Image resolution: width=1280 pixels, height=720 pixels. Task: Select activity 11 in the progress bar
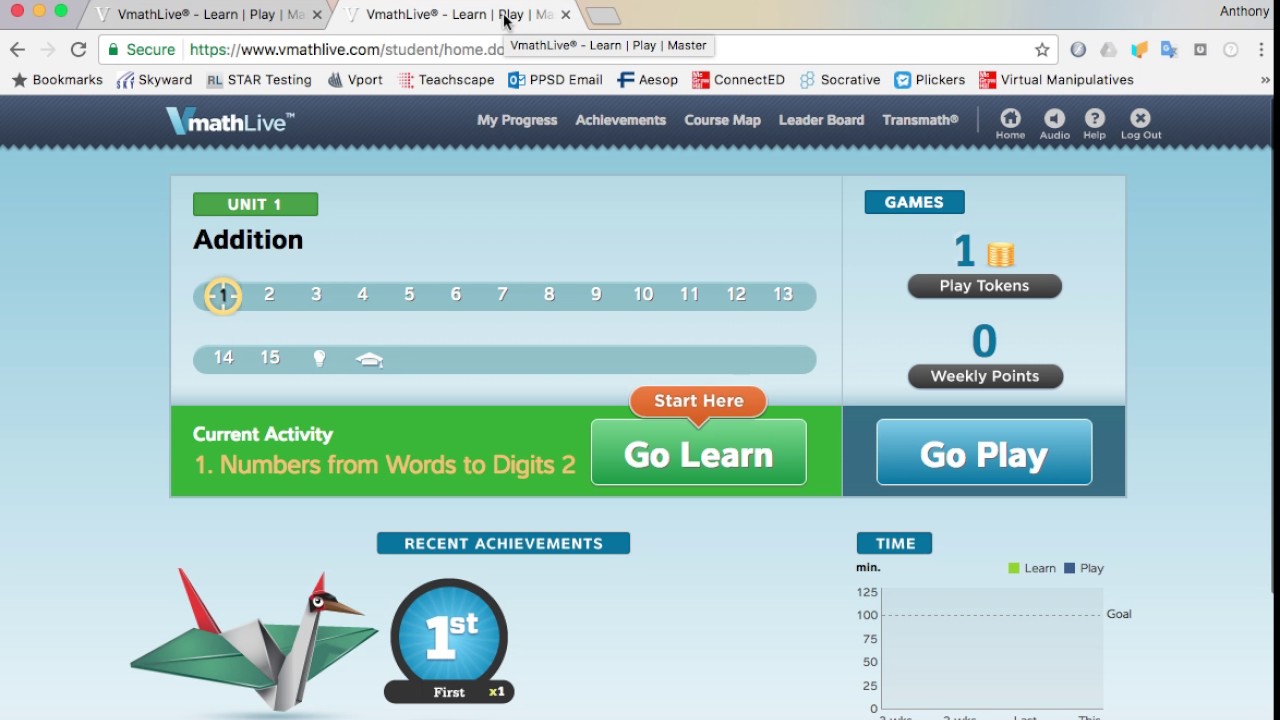pyautogui.click(x=689, y=294)
